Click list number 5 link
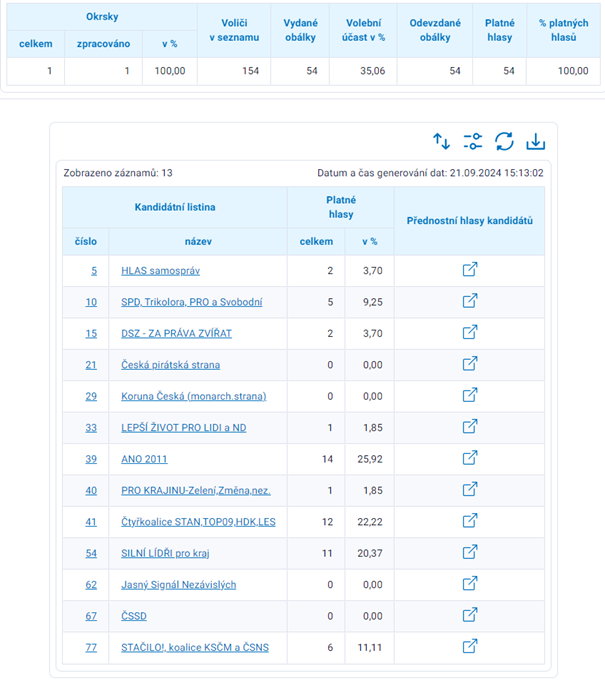The image size is (605, 683). [94, 271]
